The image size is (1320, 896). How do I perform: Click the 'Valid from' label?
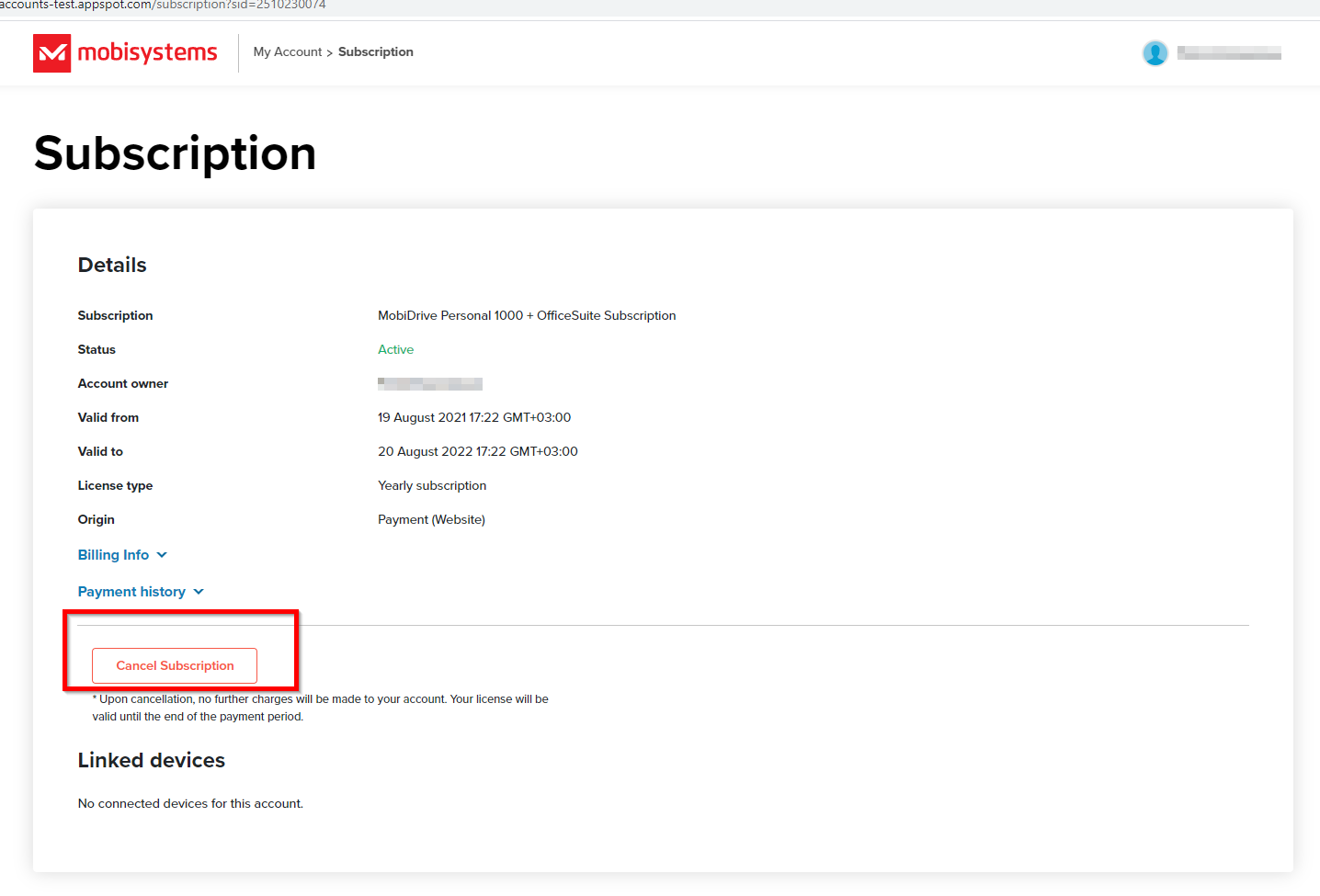108,417
